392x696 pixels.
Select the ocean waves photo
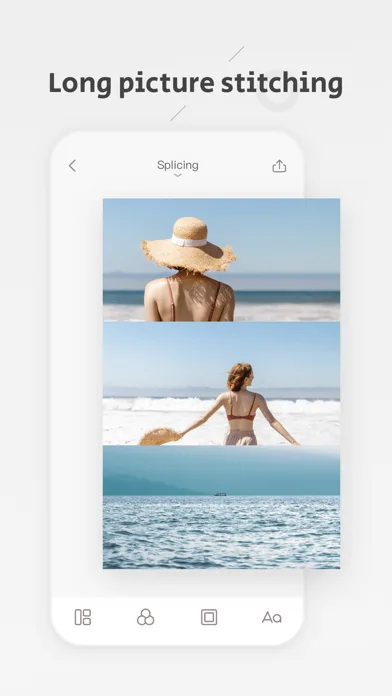coord(222,507)
